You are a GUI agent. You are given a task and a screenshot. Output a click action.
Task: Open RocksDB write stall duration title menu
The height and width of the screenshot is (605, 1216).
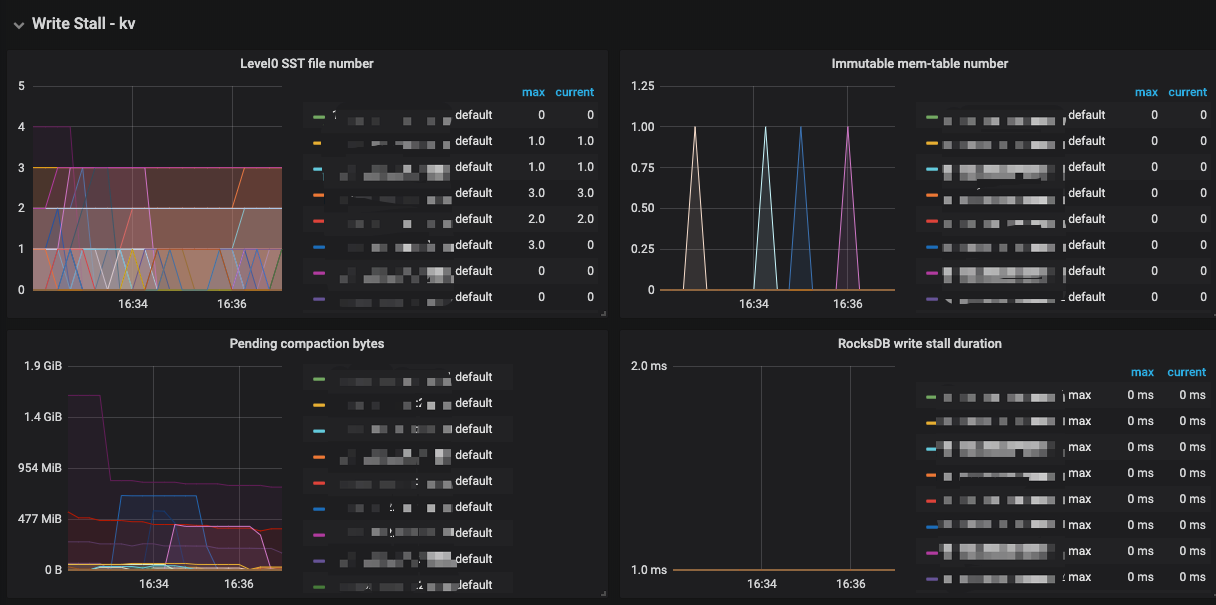(919, 343)
